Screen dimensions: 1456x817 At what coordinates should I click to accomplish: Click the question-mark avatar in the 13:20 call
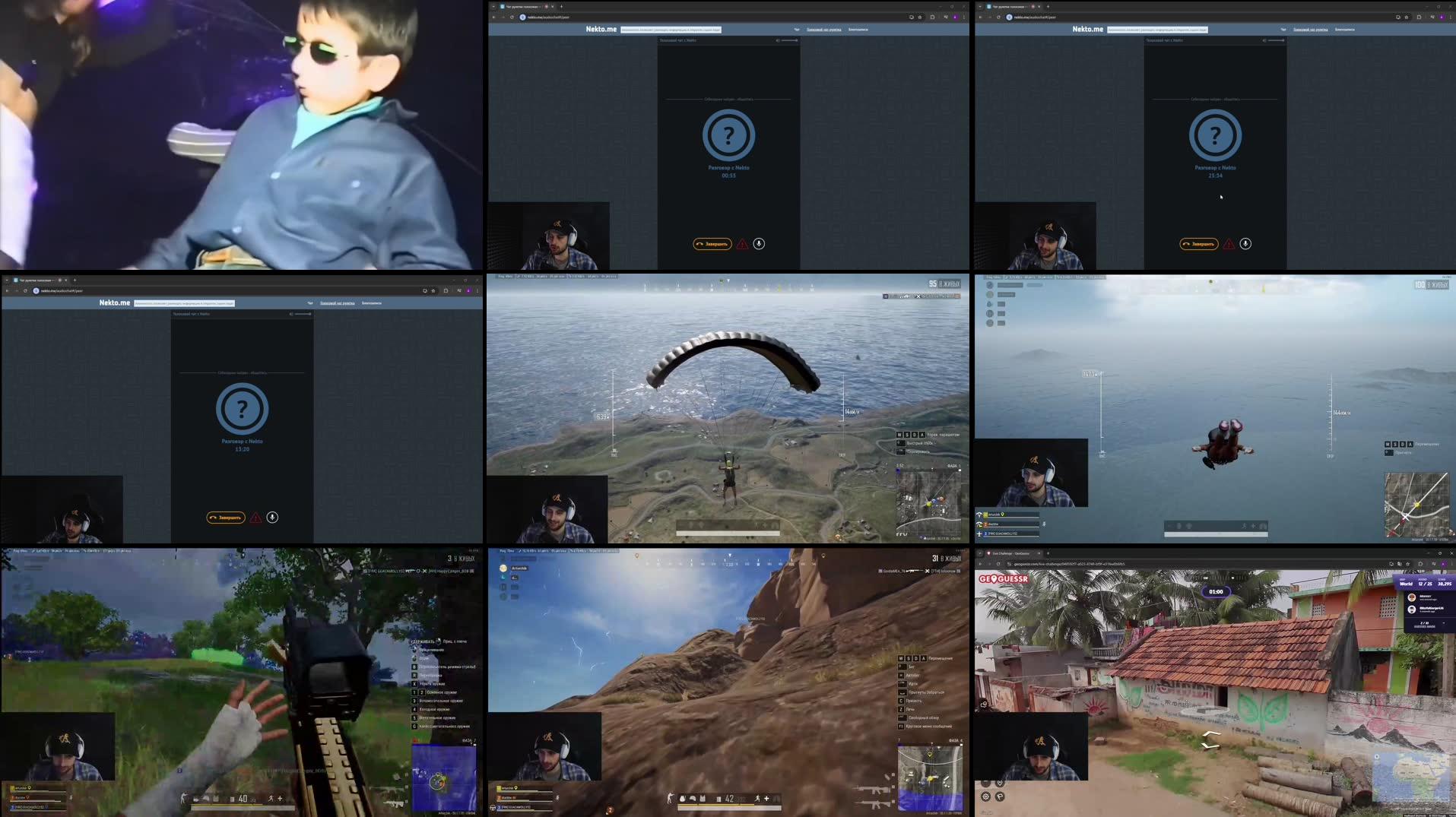tap(242, 409)
